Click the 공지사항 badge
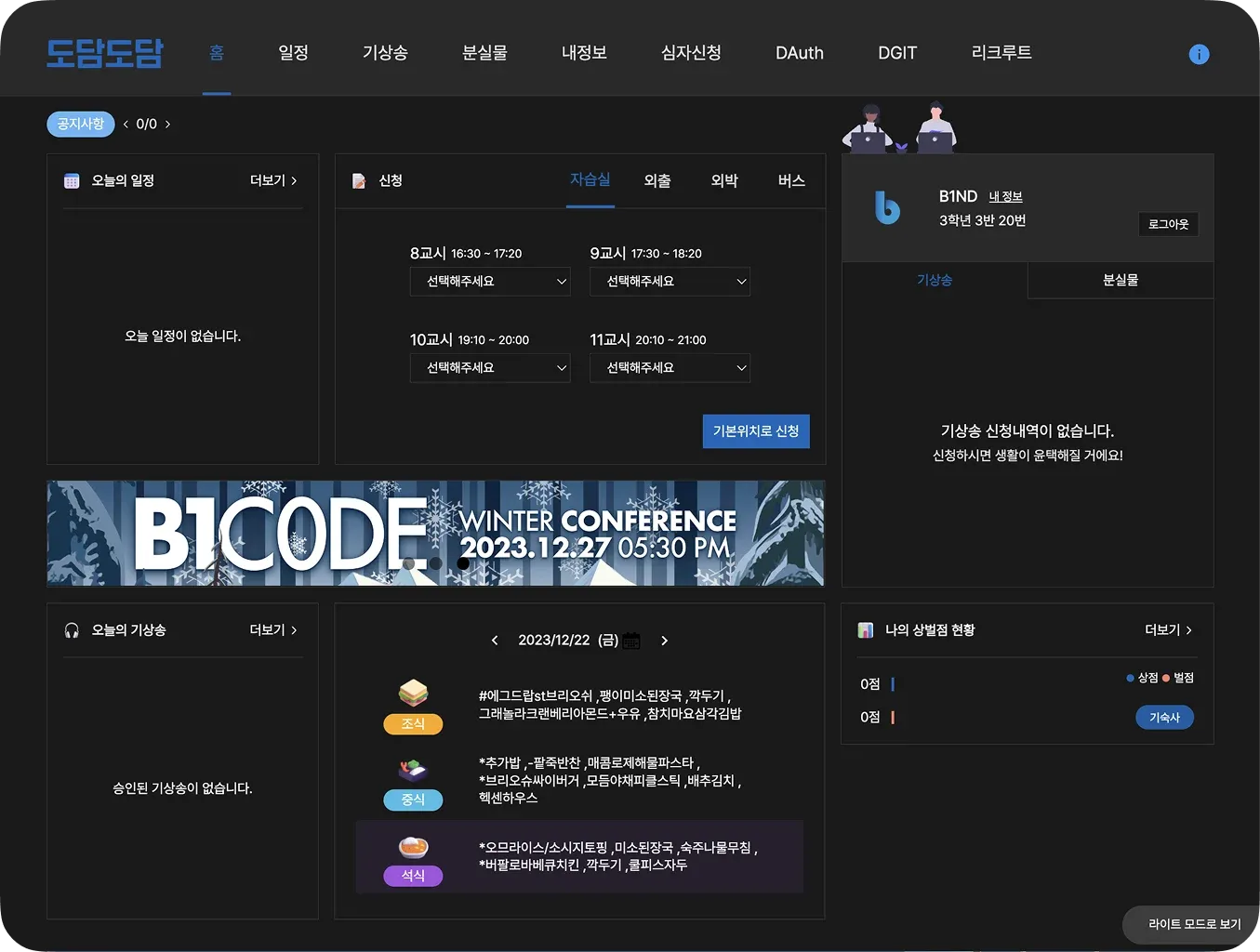The width and height of the screenshot is (1260, 952). point(81,124)
